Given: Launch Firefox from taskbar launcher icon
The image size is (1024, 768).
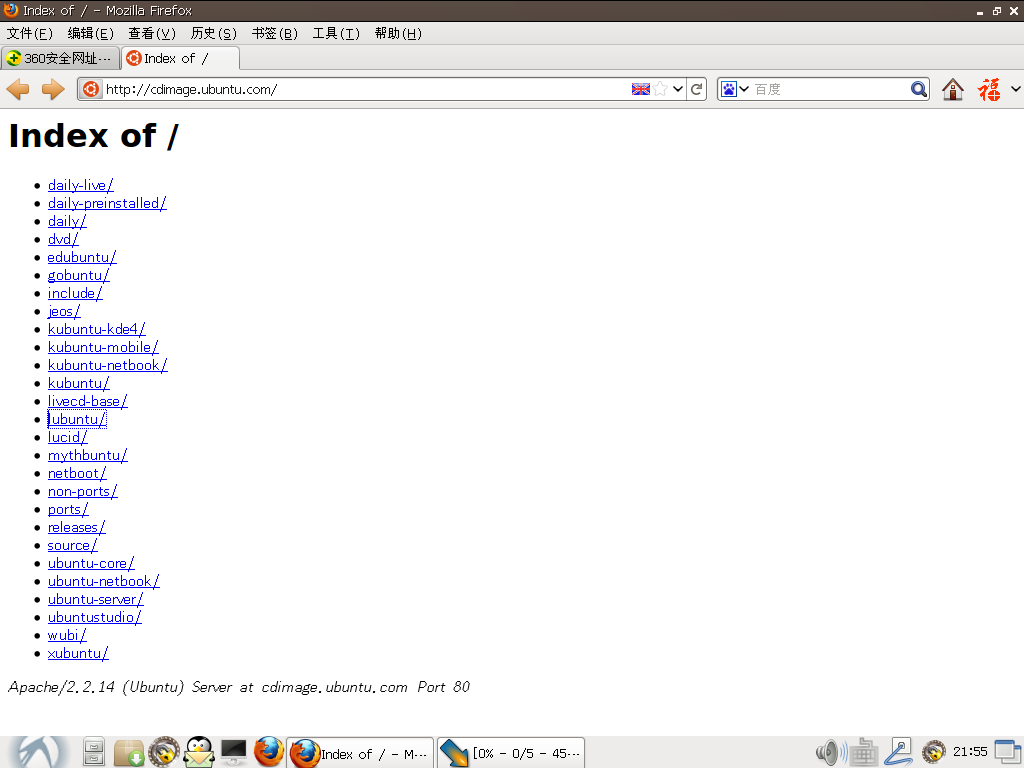Looking at the screenshot, I should [268, 752].
